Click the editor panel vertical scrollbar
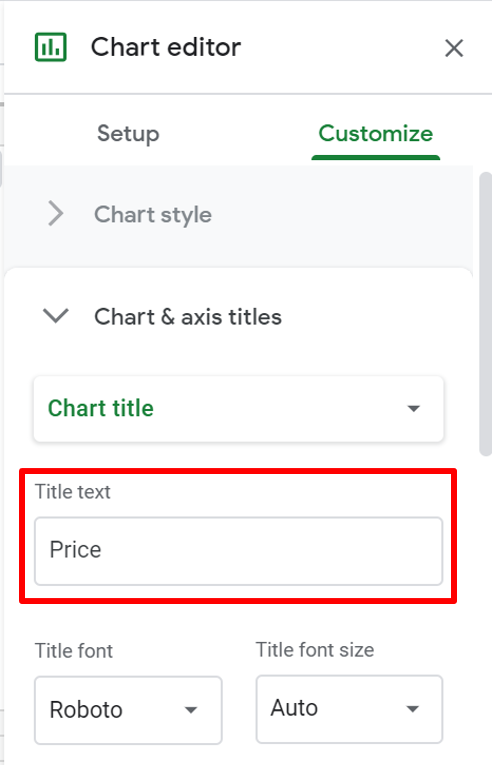The image size is (492, 765). click(x=485, y=314)
